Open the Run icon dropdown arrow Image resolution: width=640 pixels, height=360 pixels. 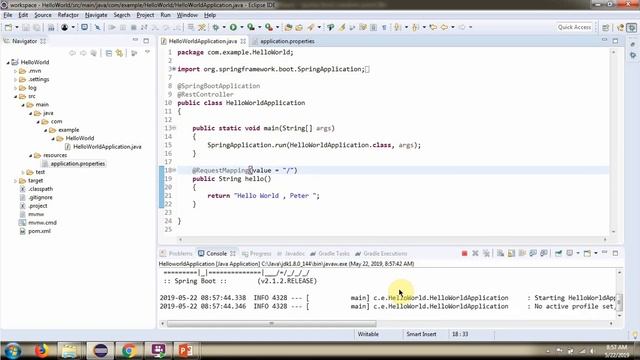click(242, 27)
